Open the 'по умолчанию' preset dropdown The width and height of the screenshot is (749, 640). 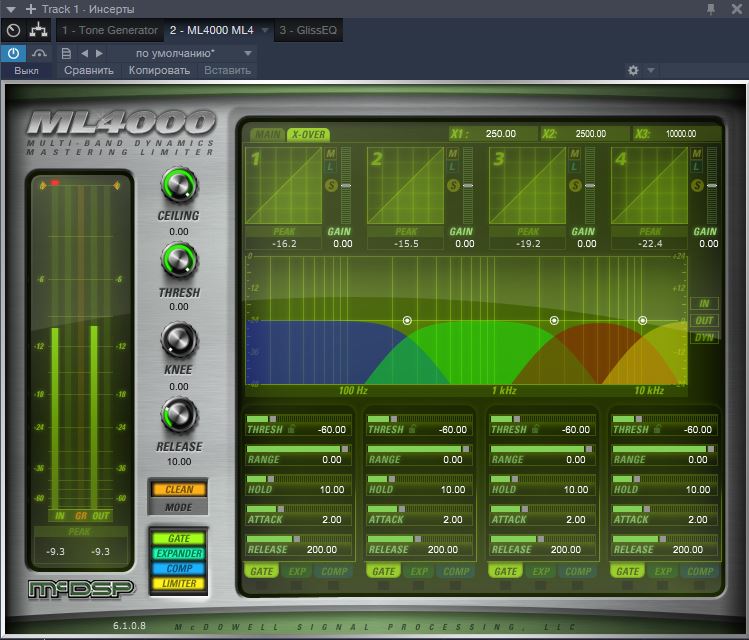point(180,52)
